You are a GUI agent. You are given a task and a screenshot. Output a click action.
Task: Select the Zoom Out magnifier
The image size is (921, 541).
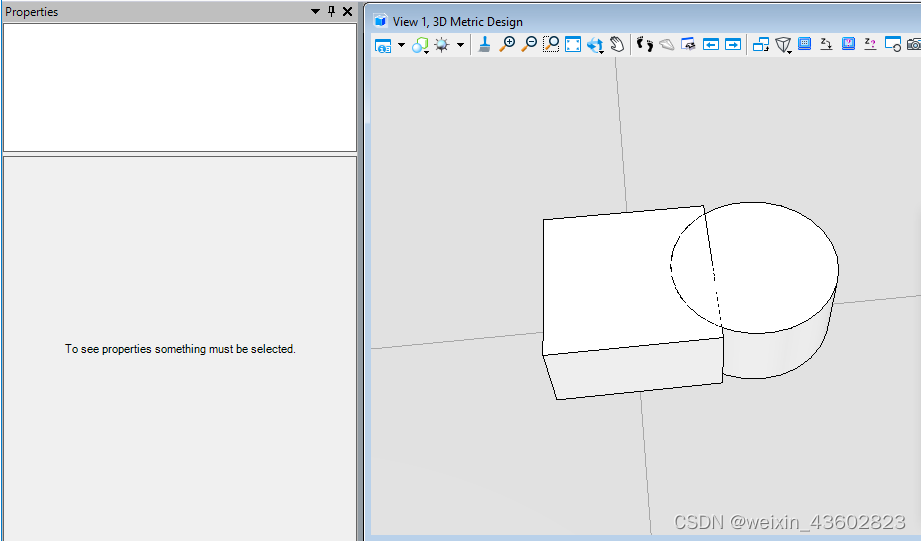click(529, 45)
